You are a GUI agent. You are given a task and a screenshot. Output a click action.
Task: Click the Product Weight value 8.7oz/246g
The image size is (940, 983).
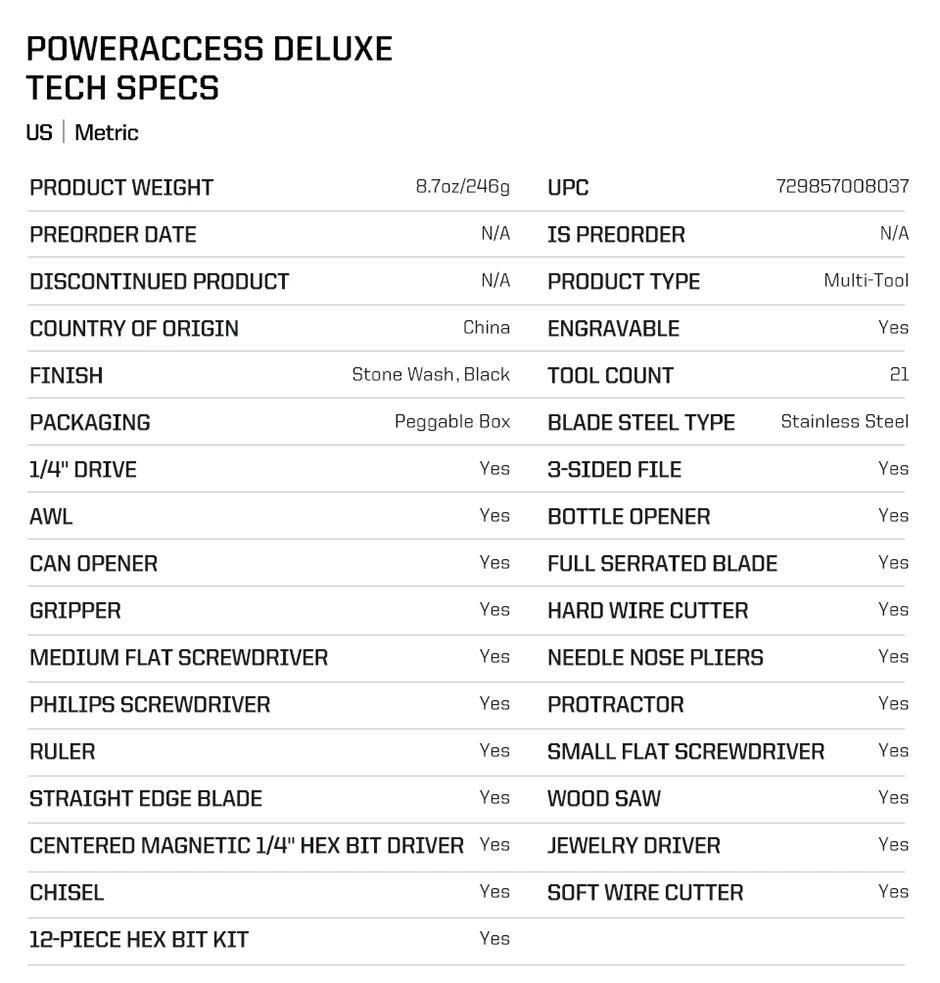[463, 186]
